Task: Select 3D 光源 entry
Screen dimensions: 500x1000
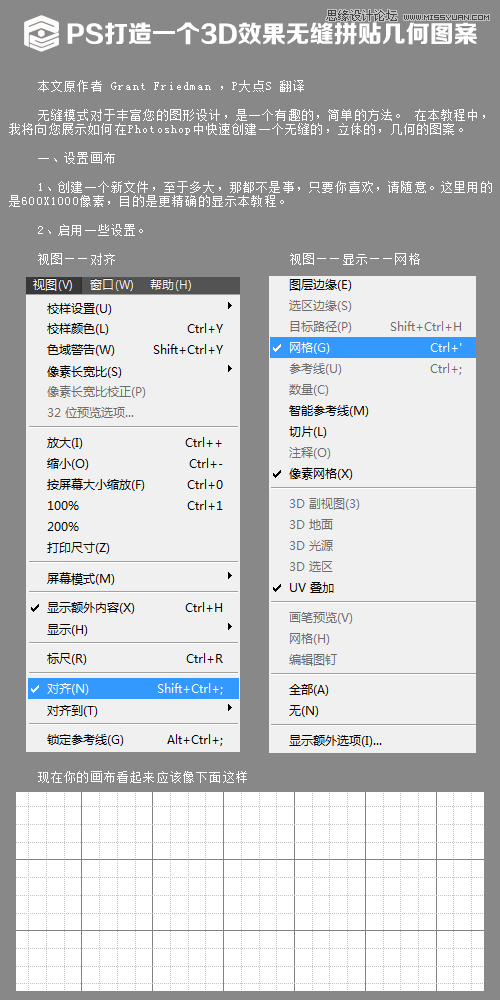Action: 372,546
